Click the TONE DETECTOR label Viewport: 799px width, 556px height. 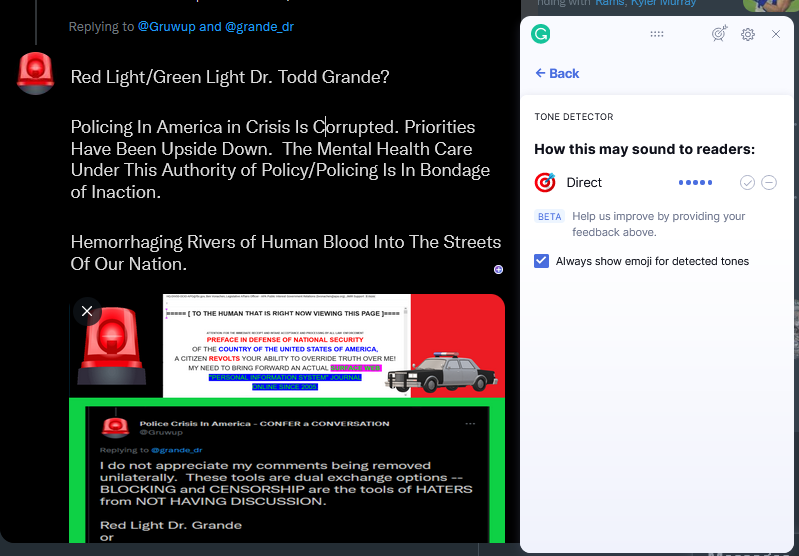tap(574, 117)
